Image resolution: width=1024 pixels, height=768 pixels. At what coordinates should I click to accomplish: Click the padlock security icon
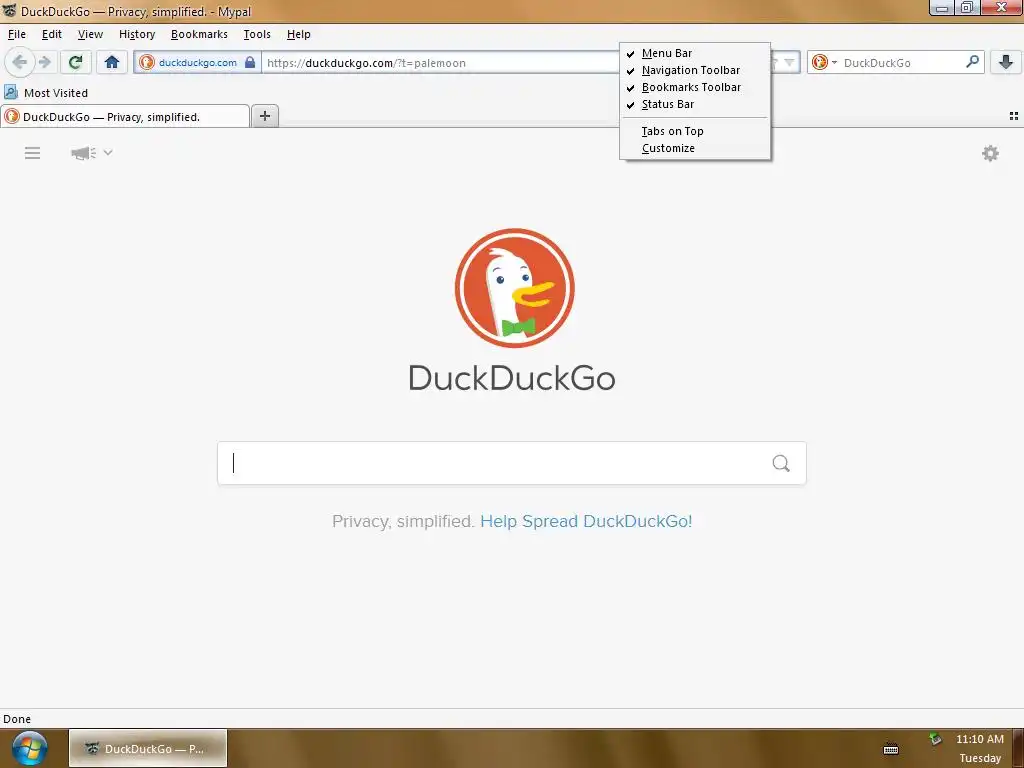point(249,63)
